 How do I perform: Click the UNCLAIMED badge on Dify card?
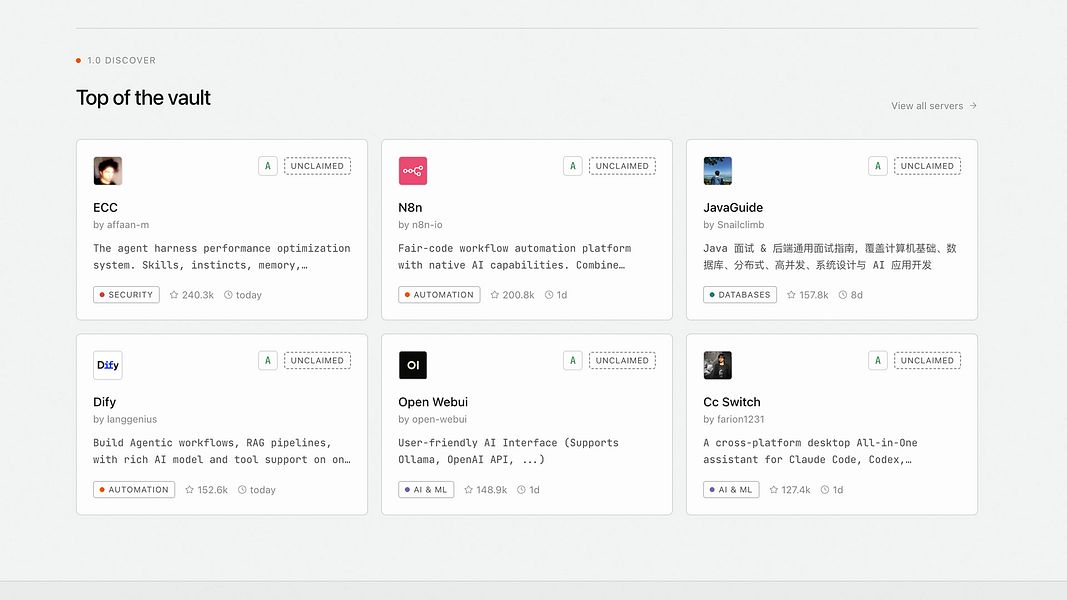click(x=317, y=361)
